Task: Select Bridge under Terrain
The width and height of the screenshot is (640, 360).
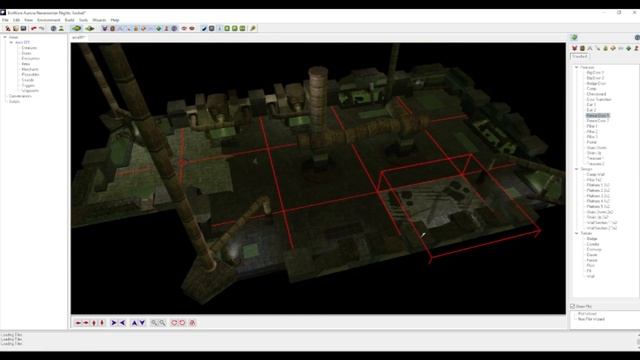Action: point(592,239)
